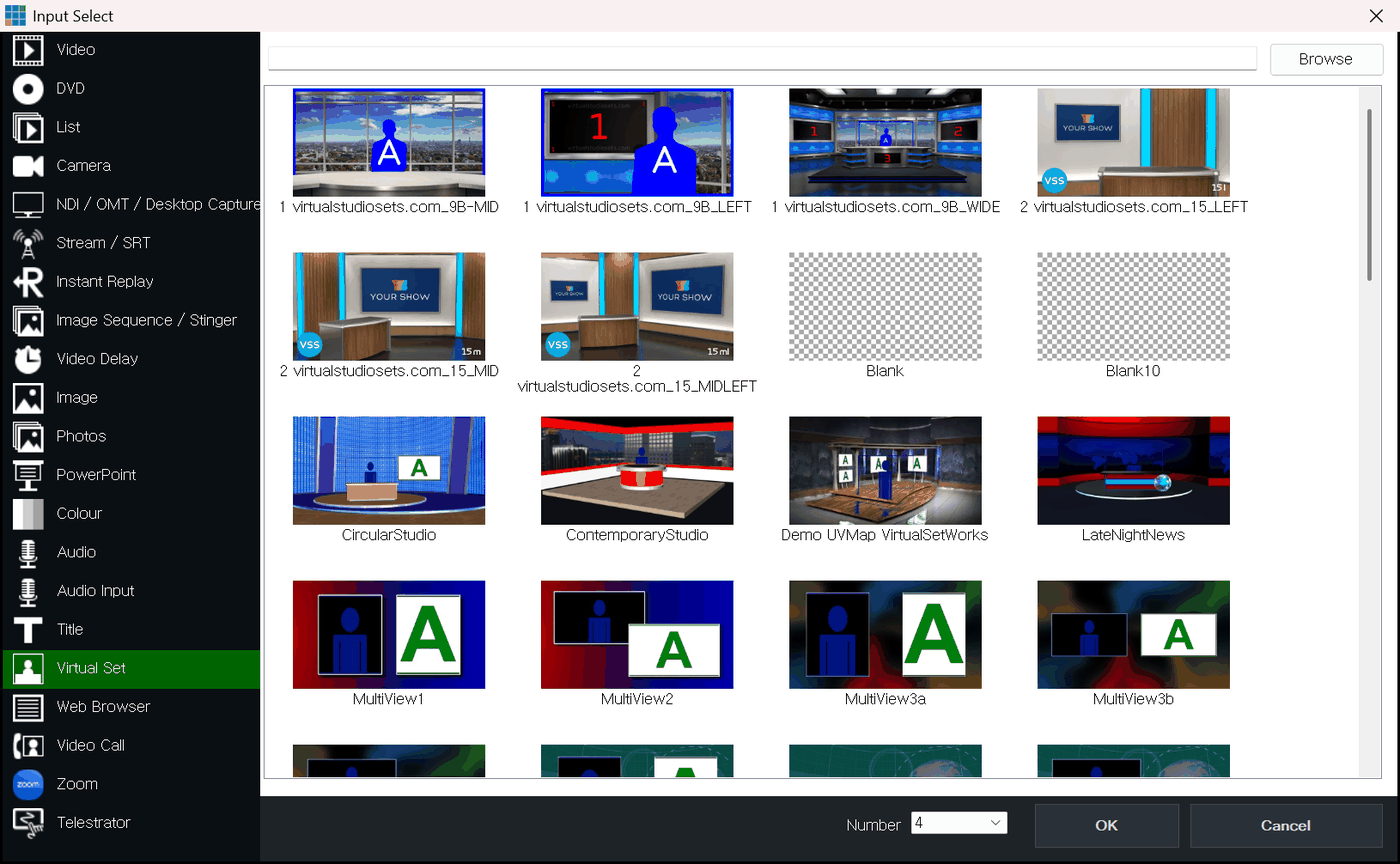
Task: Open the Telestrator icon
Action: tap(28, 823)
